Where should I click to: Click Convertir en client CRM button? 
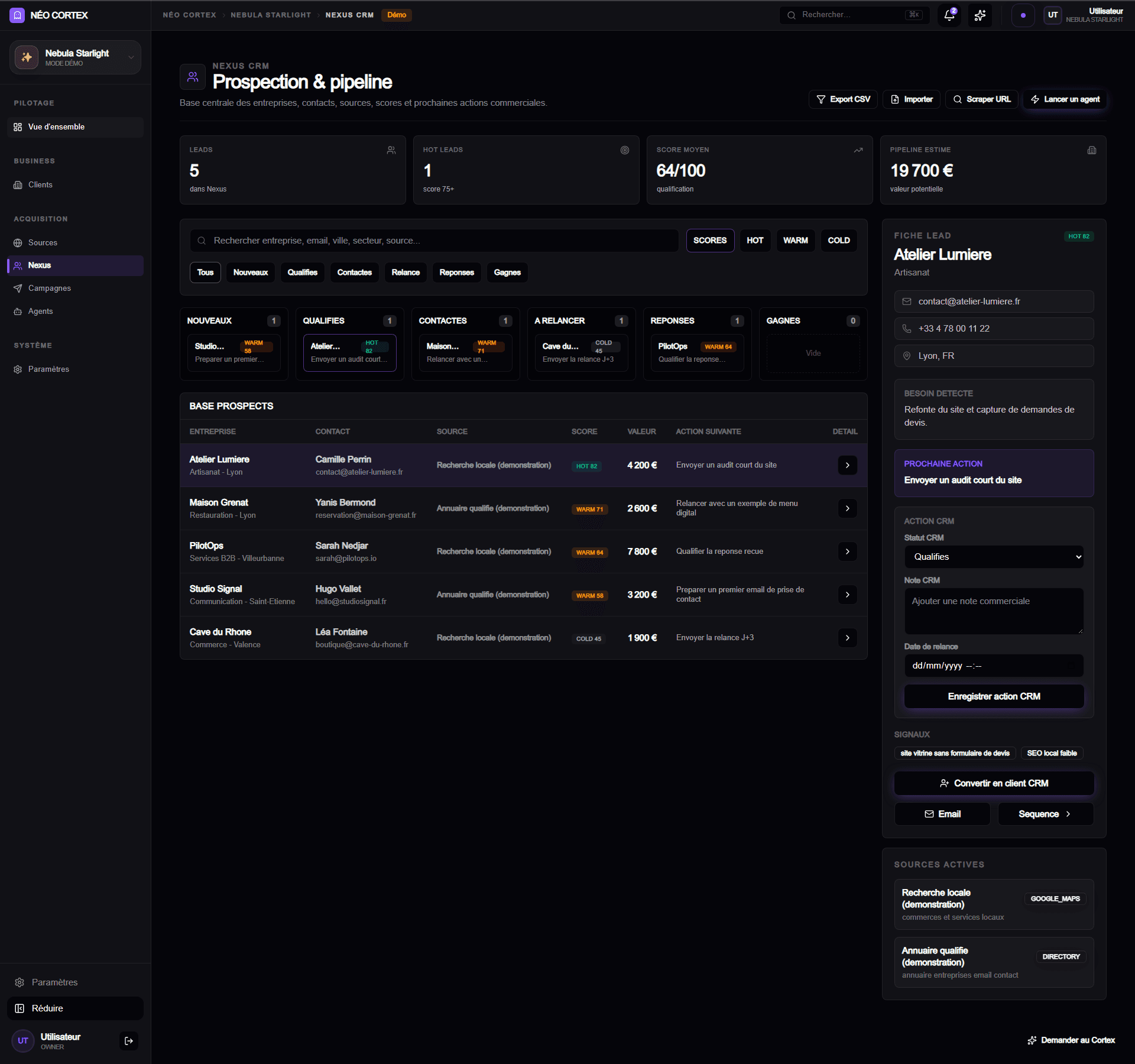[994, 783]
